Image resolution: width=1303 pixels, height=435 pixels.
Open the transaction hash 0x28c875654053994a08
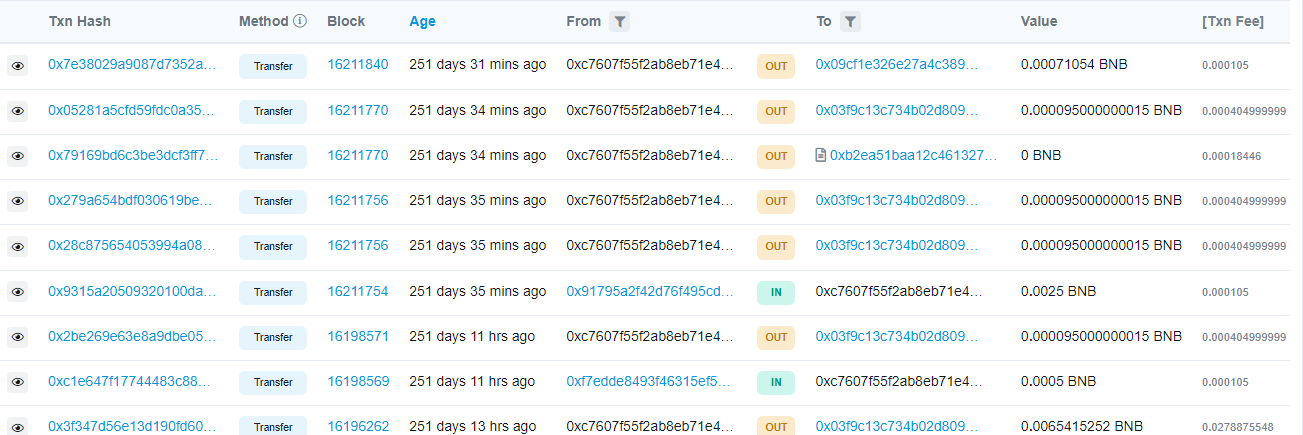pyautogui.click(x=132, y=246)
